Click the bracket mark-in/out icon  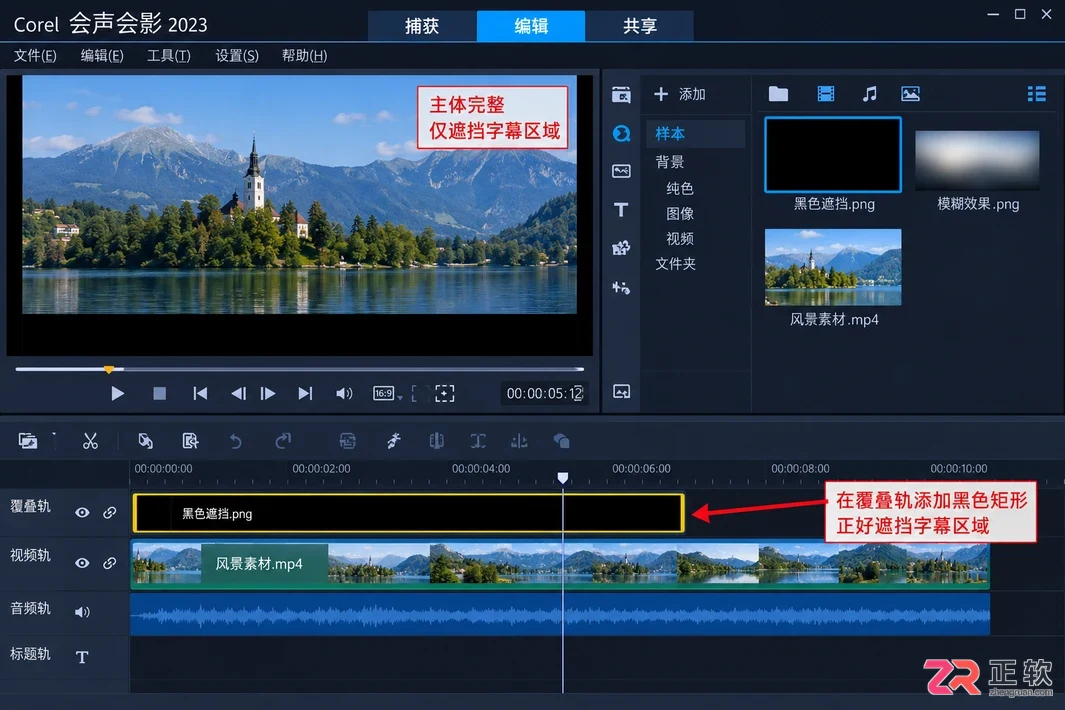420,393
